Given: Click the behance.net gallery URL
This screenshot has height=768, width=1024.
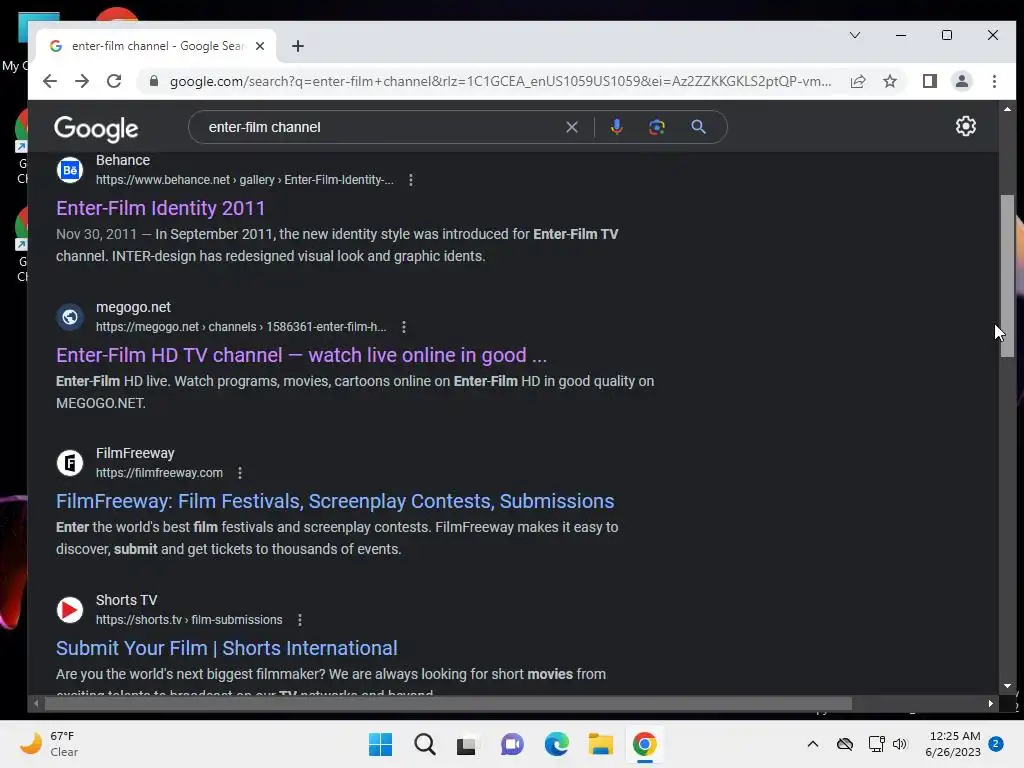Looking at the screenshot, I should (x=245, y=180).
